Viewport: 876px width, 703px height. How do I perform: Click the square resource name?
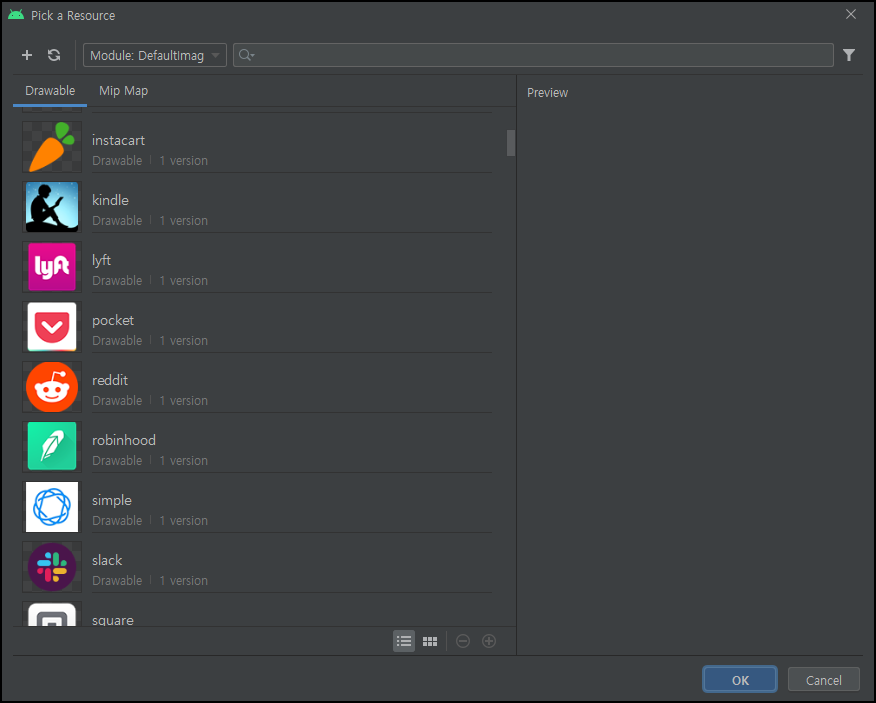coord(112,620)
